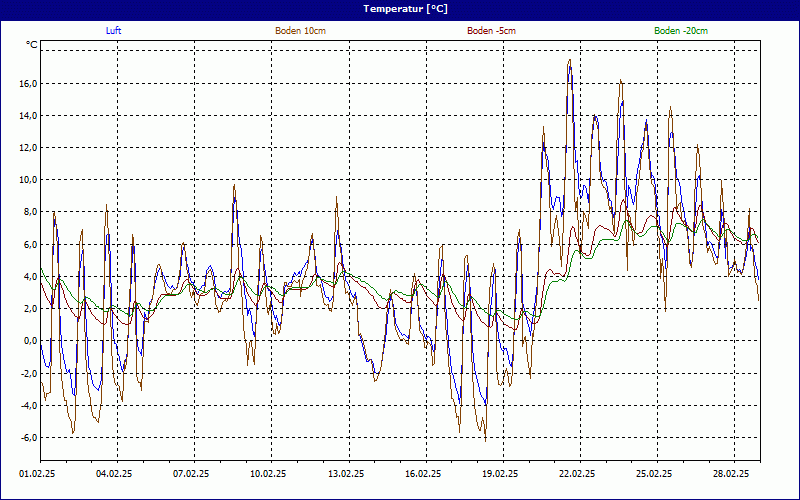Click the y-axis value '8,0'
The height and width of the screenshot is (500, 800).
point(30,212)
